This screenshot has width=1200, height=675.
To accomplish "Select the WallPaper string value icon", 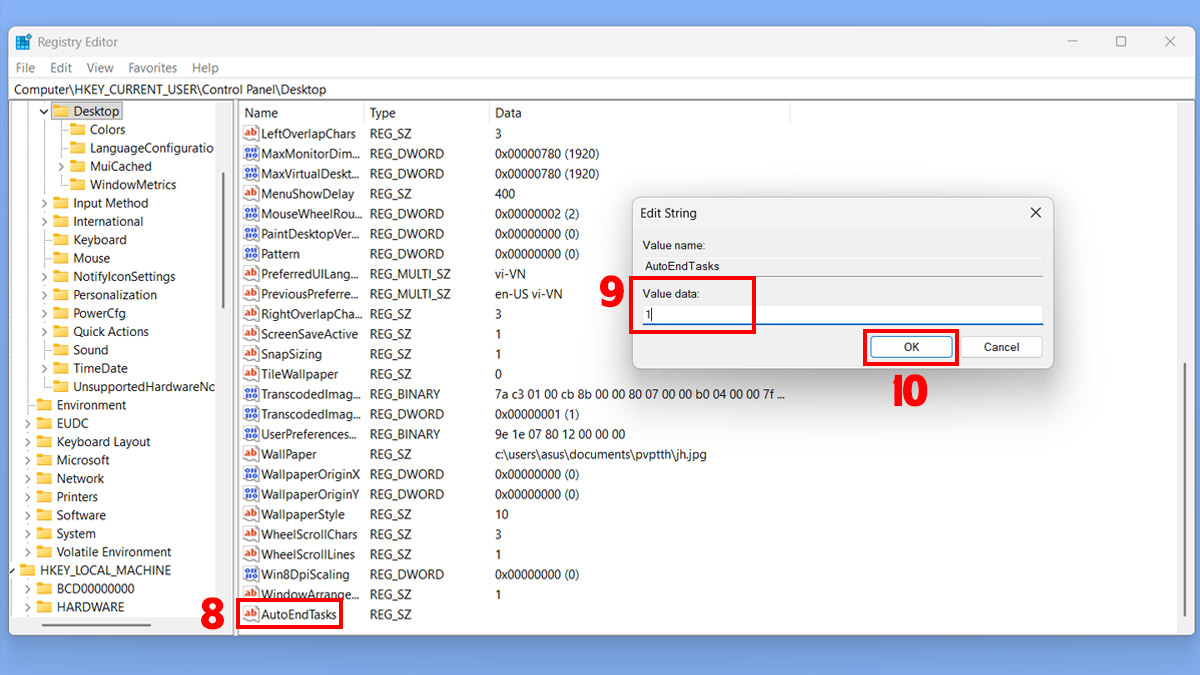I will (252, 454).
